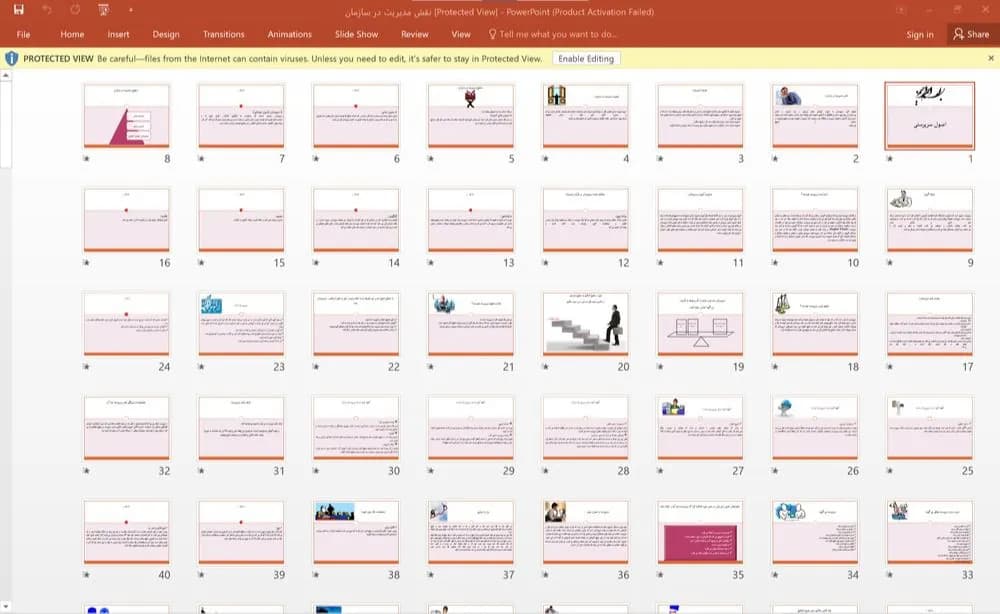Image resolution: width=1000 pixels, height=614 pixels.
Task: Click the Enable Editing button
Action: click(x=586, y=59)
